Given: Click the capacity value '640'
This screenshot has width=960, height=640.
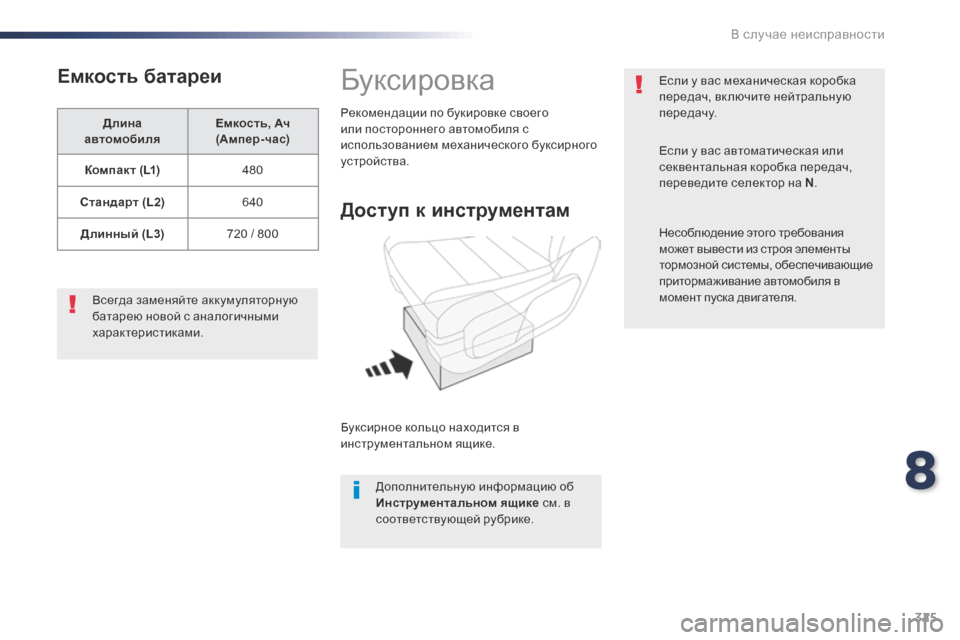Looking at the screenshot, I should click(x=253, y=202).
